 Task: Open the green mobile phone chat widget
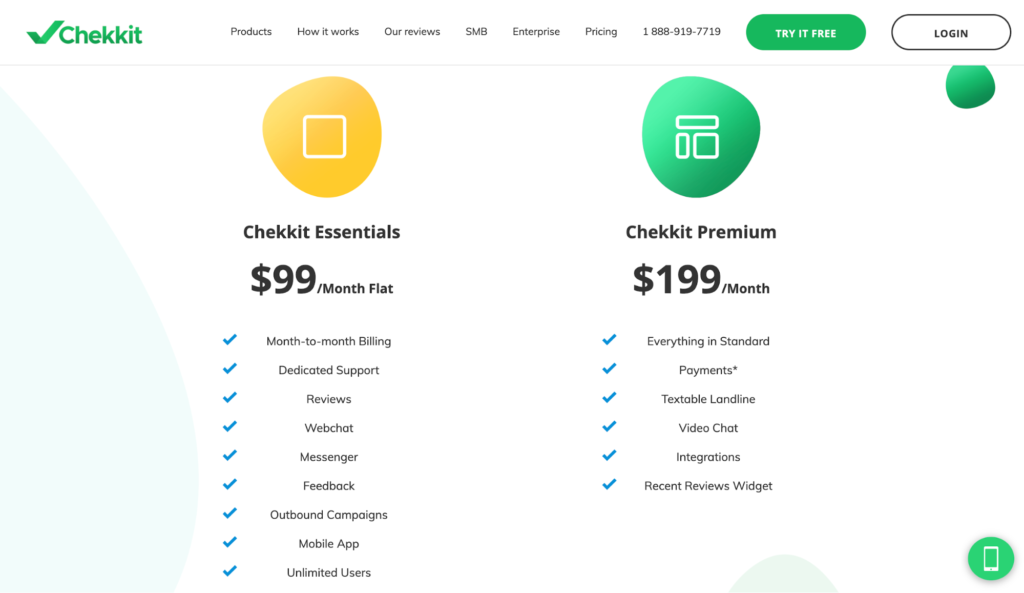tap(991, 558)
